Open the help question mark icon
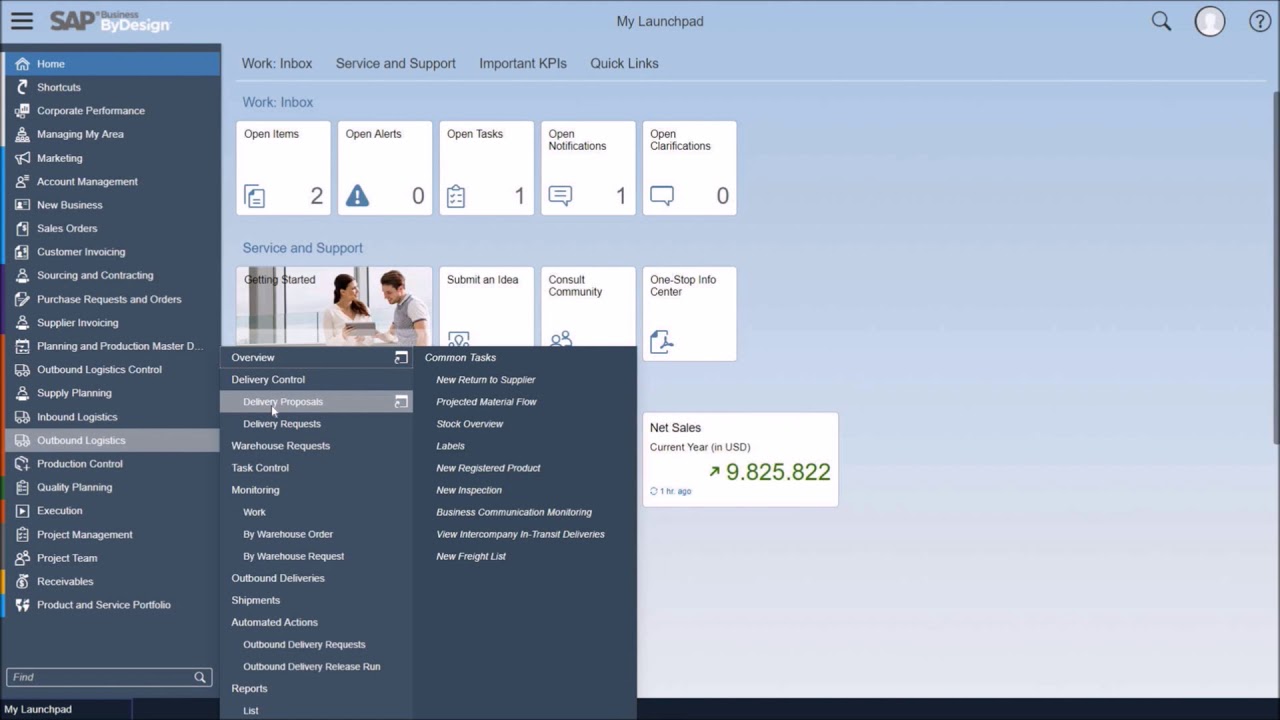 1260,21
